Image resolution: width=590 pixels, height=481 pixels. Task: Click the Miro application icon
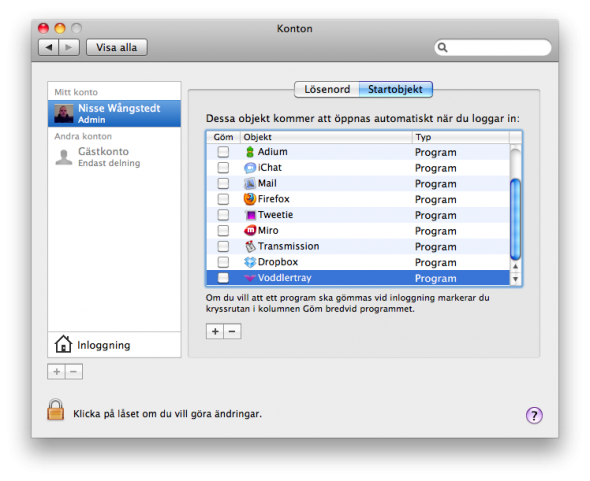[250, 230]
